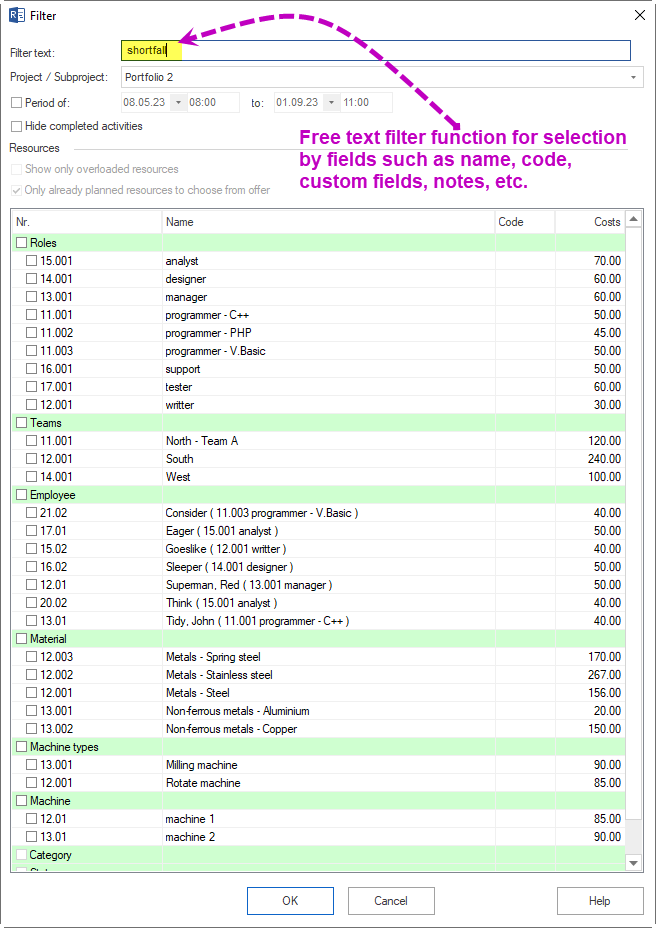Check the Machine types group checkbox

tap(22, 747)
